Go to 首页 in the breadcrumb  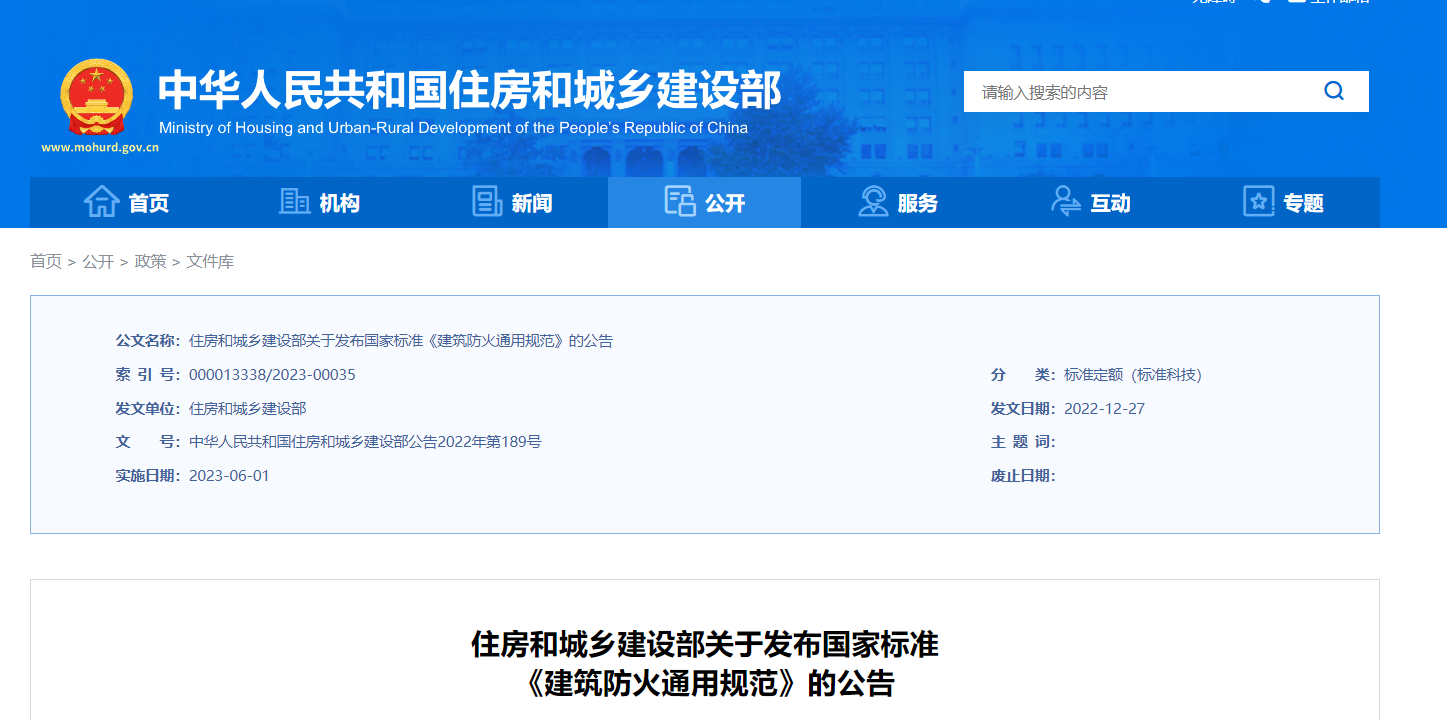click(x=46, y=261)
